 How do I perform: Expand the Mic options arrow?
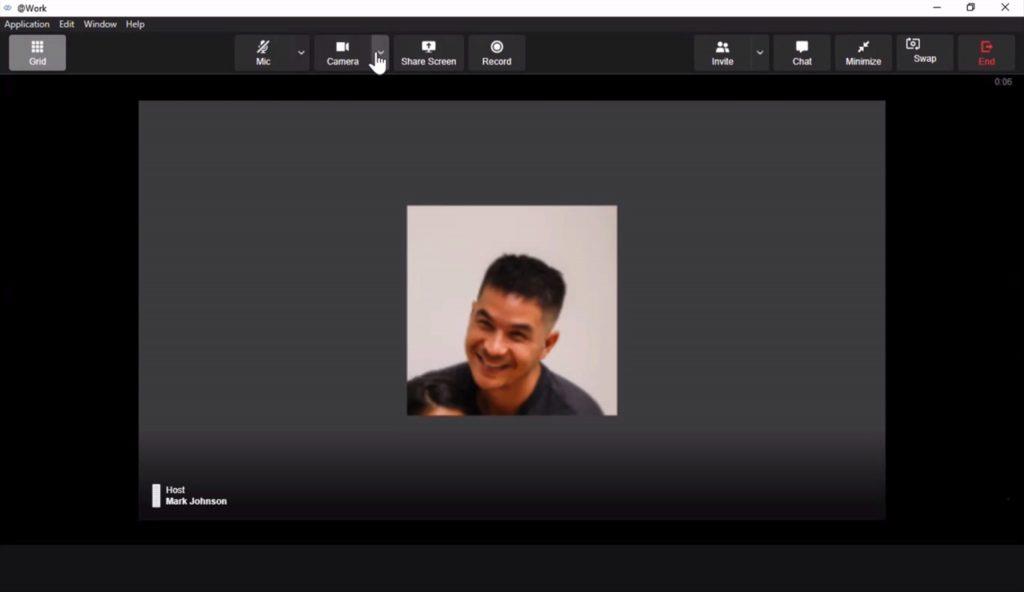tap(301, 52)
